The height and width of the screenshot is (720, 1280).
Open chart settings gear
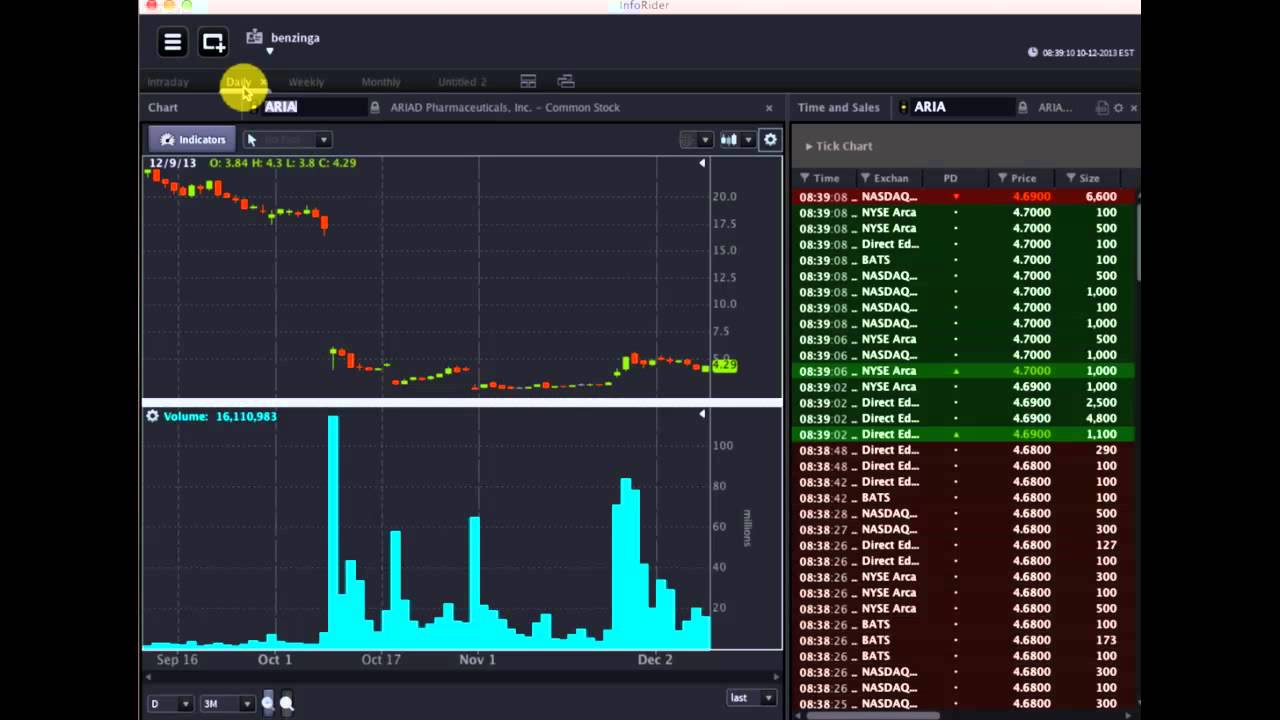[x=770, y=140]
